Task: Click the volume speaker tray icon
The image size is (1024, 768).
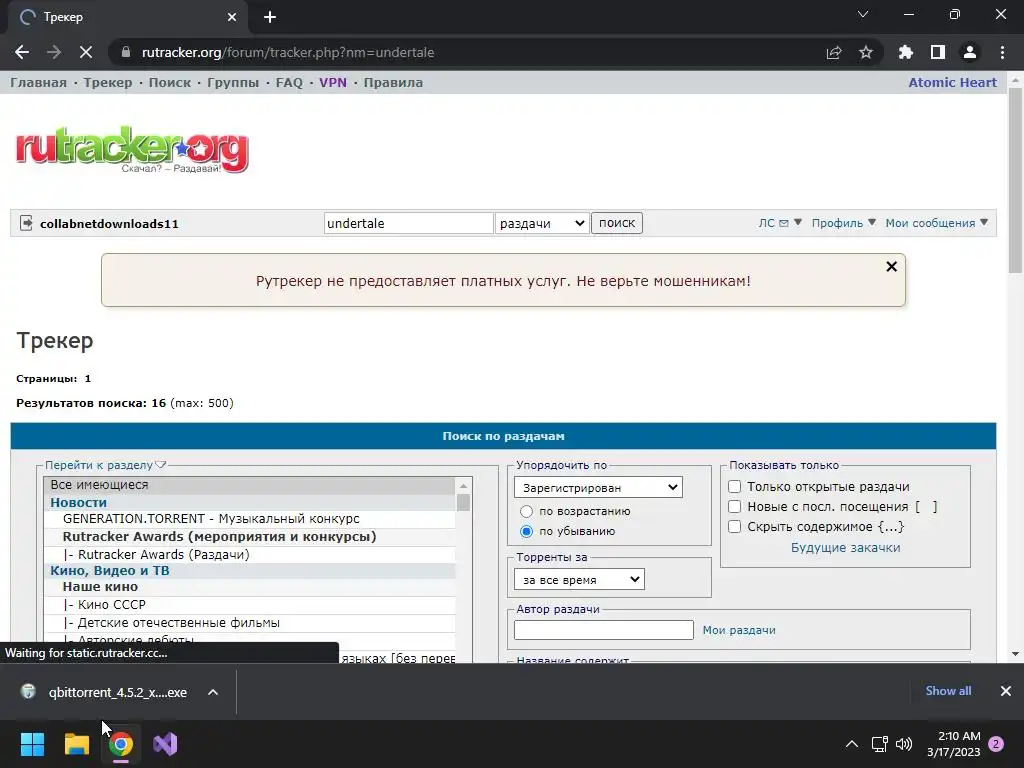Action: (904, 744)
